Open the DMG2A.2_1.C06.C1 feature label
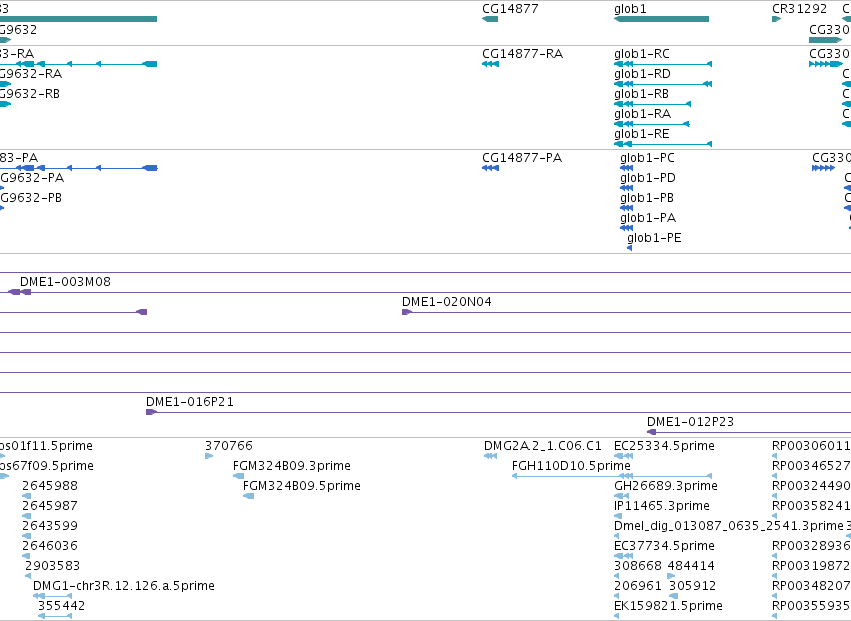The height and width of the screenshot is (621, 851). pos(543,446)
